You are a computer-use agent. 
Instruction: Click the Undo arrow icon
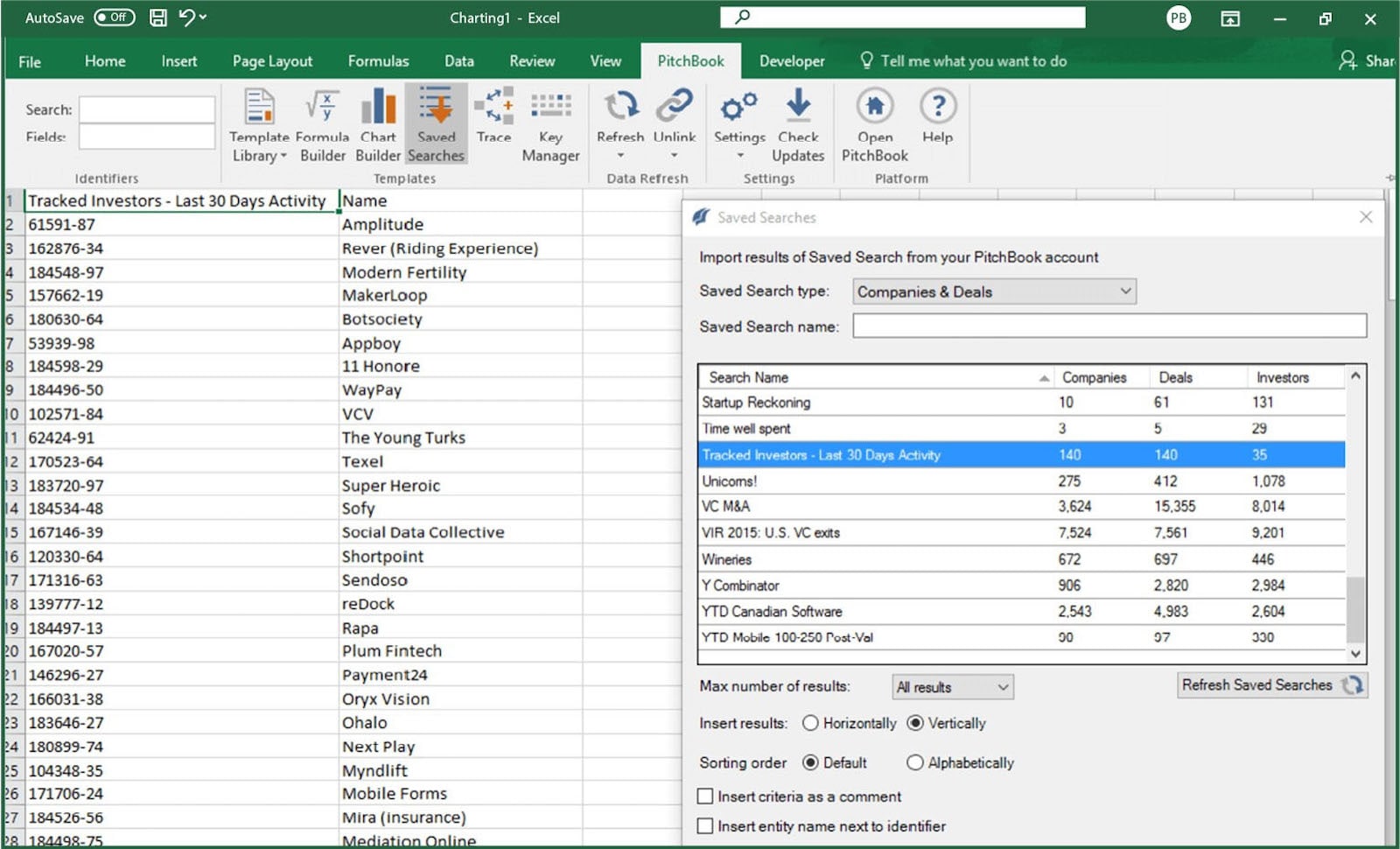click(x=186, y=17)
